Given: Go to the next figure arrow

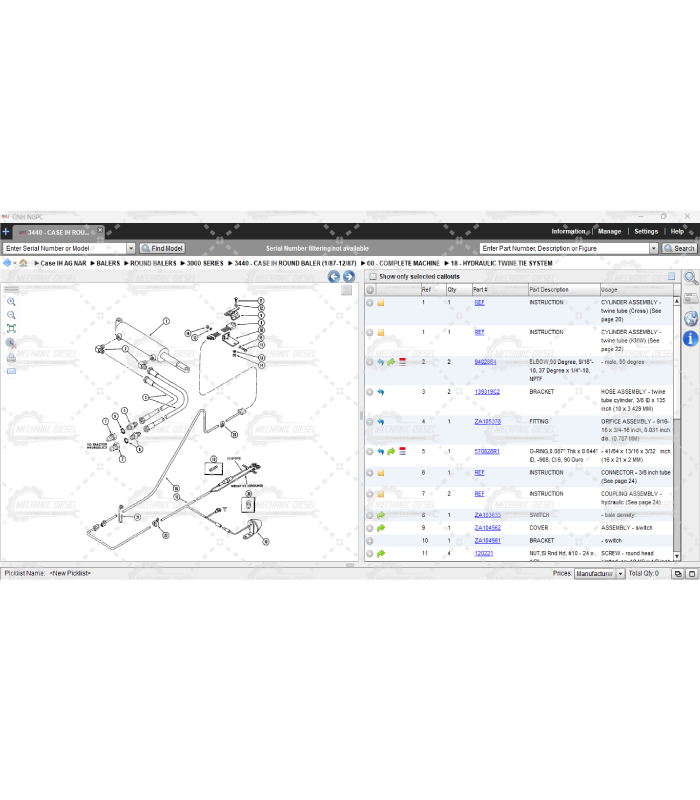Looking at the screenshot, I should (349, 277).
